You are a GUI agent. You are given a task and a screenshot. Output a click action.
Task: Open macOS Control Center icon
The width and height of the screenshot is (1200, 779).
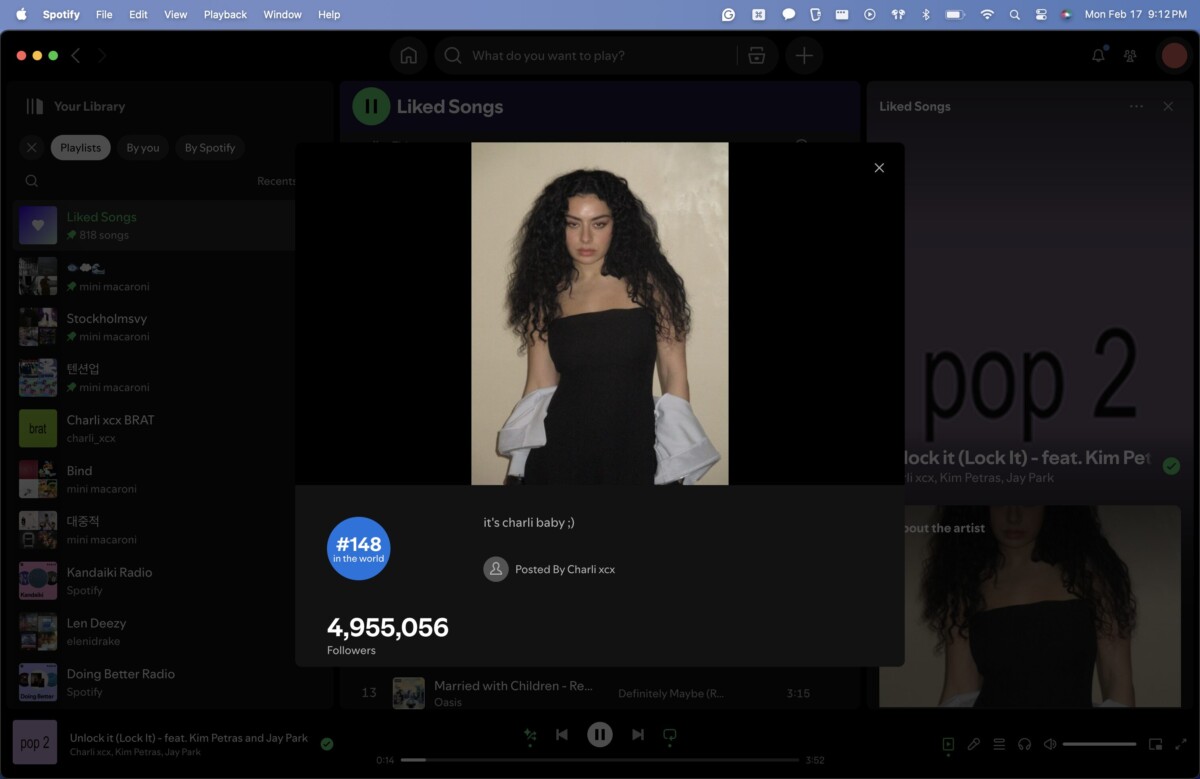click(x=1041, y=14)
